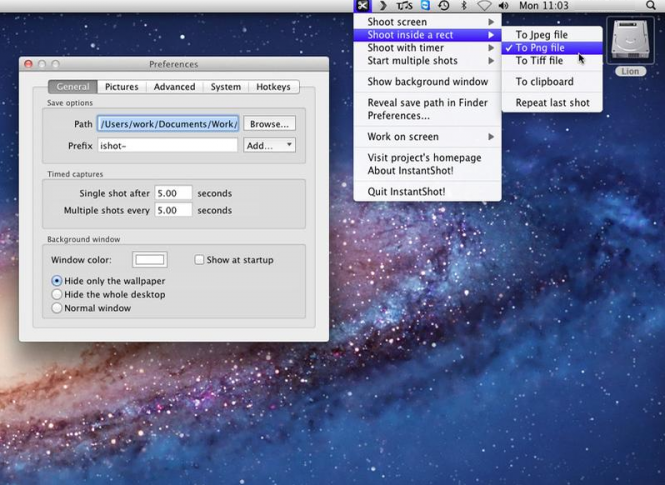Click the Wi-Fi status icon
The height and width of the screenshot is (485, 665).
[x=484, y=6]
